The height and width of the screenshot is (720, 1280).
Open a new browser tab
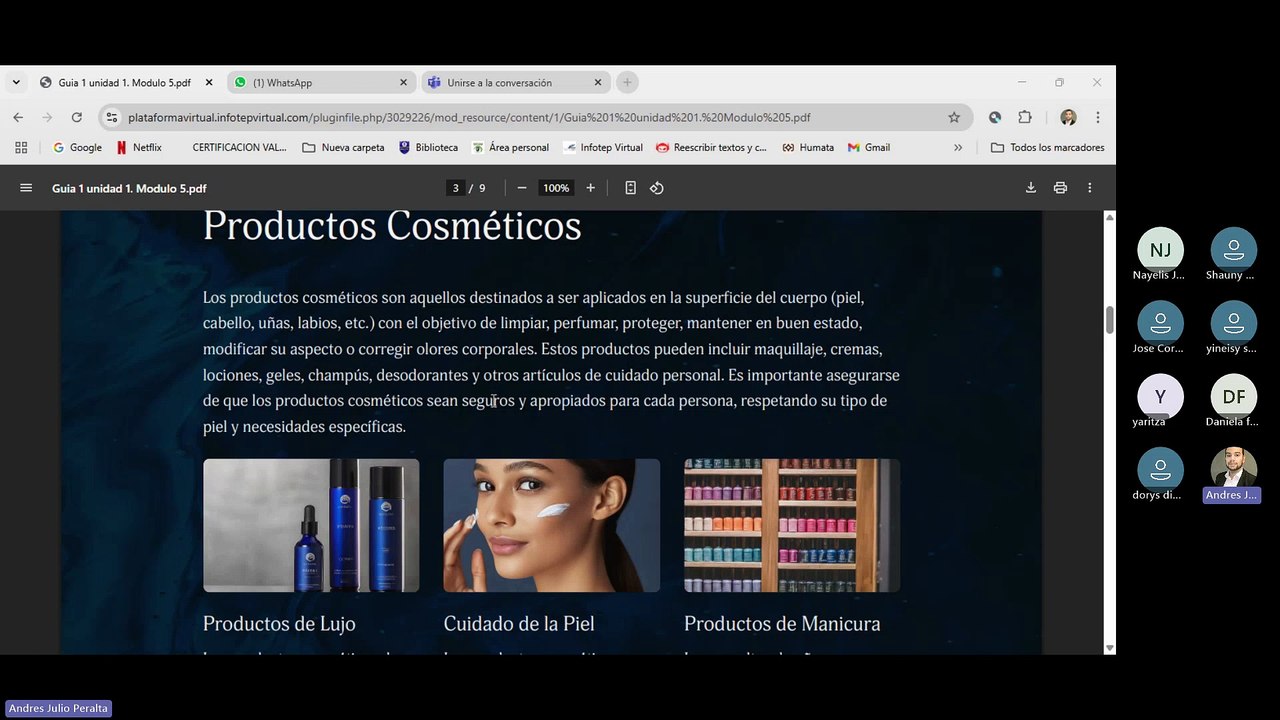pos(627,83)
